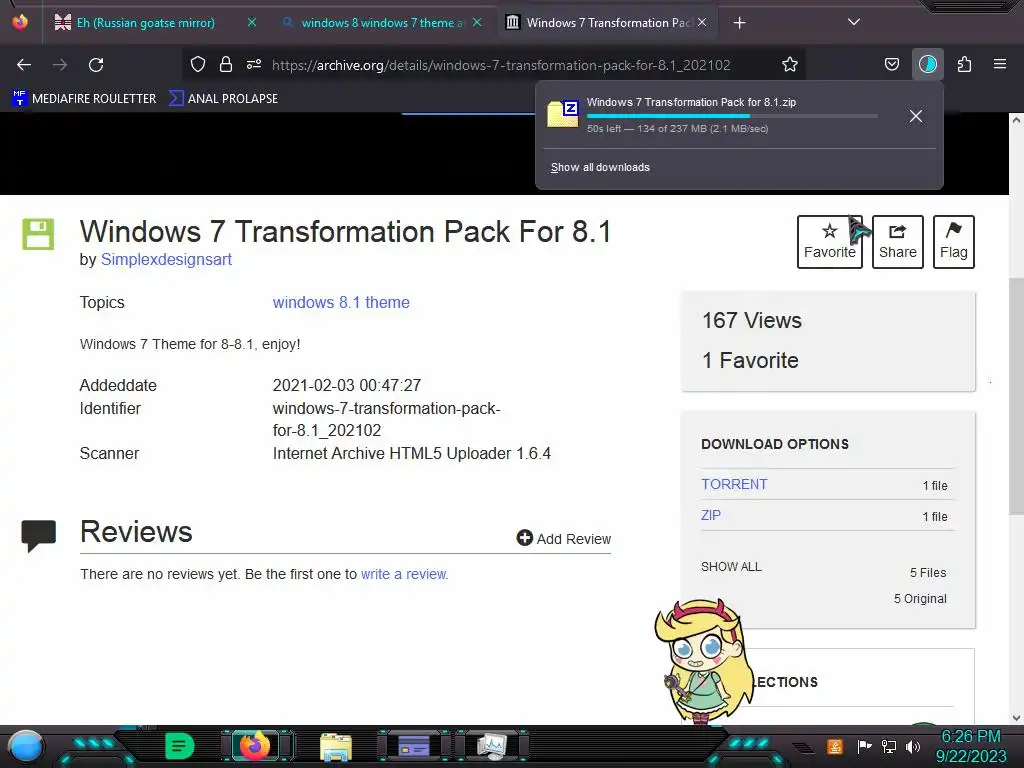Open uploader Simplexdesignsart profile link
The width and height of the screenshot is (1024, 768).
[x=166, y=259]
